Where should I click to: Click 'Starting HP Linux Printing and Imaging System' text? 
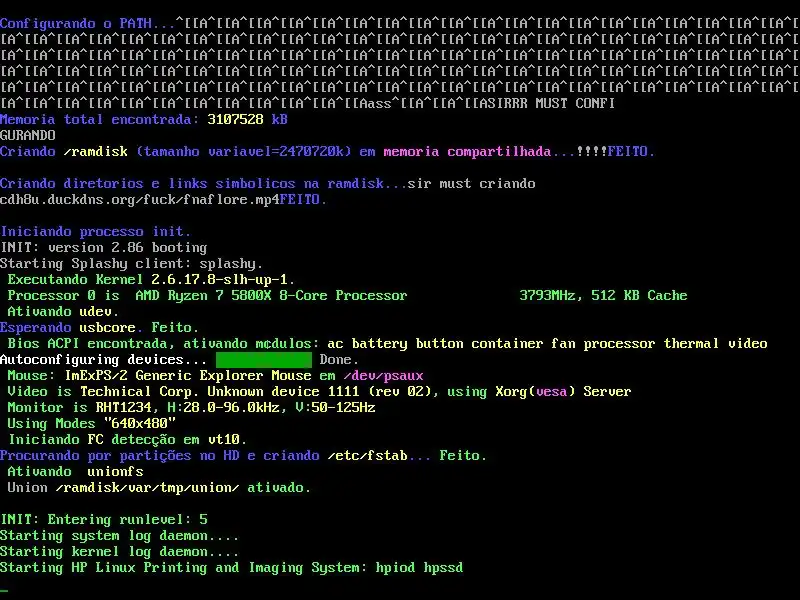[x=182, y=567]
